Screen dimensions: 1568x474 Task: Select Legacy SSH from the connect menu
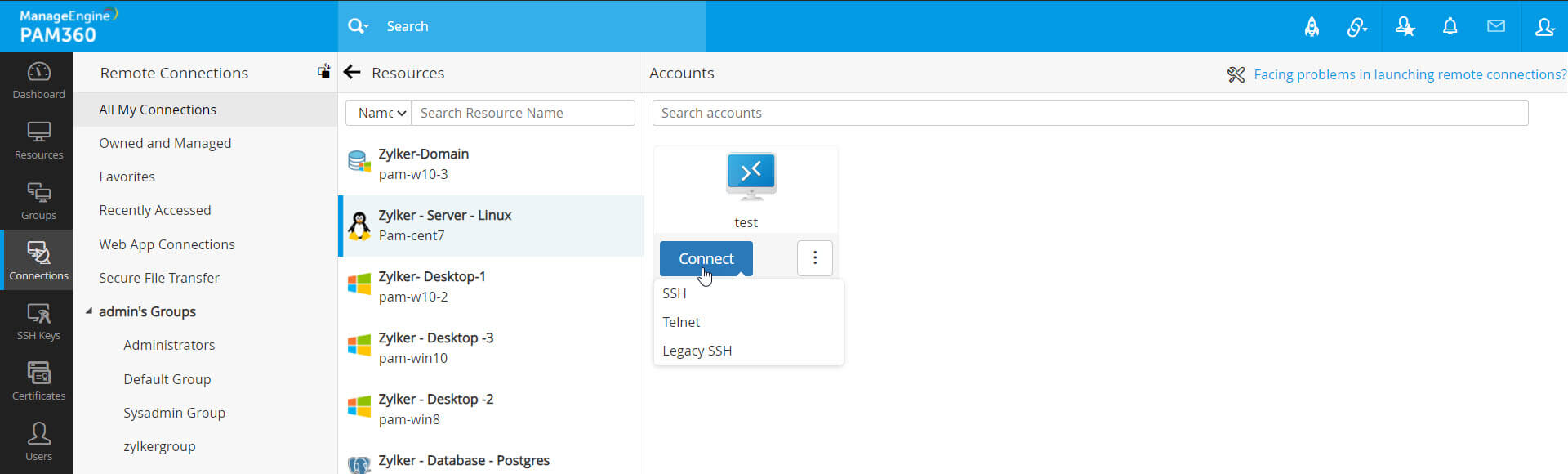point(697,351)
